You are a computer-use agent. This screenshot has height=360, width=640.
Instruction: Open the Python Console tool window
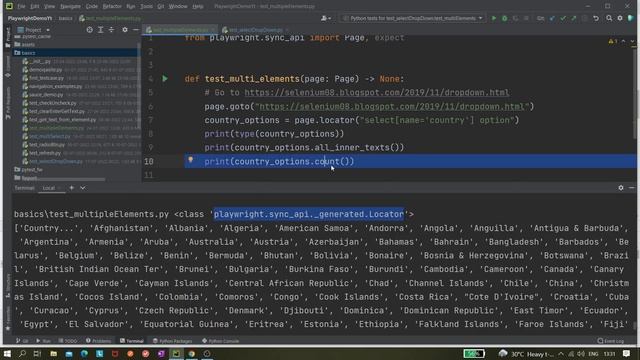221,341
